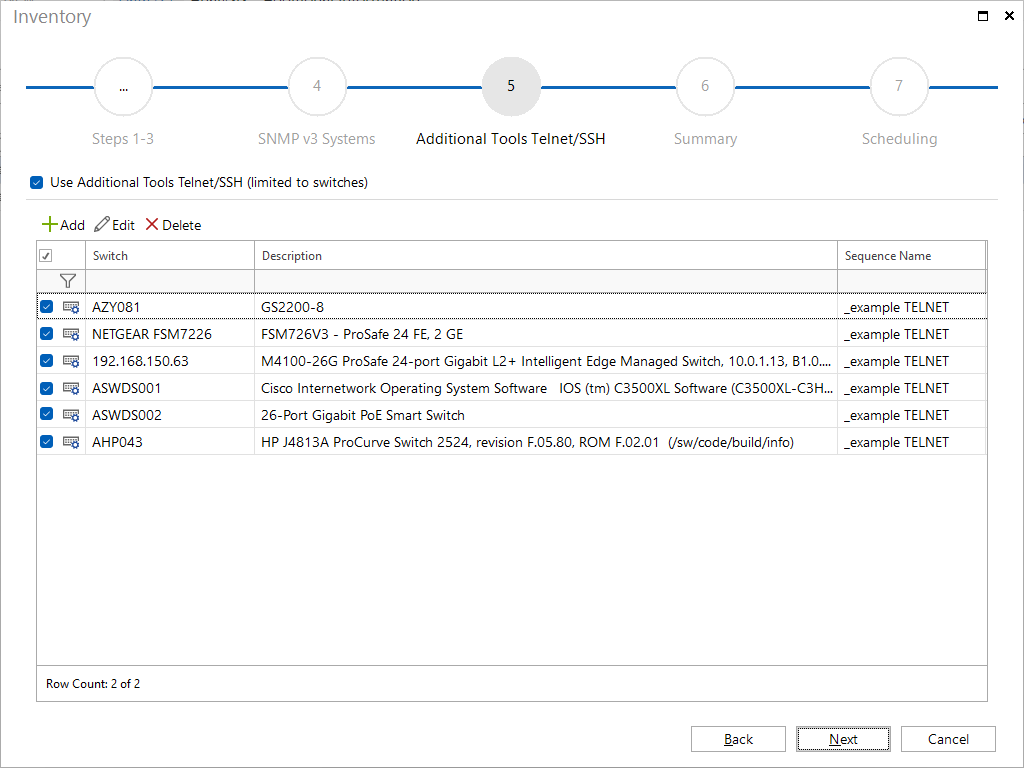
Task: Click the switch icon for AHP043
Action: pos(71,442)
